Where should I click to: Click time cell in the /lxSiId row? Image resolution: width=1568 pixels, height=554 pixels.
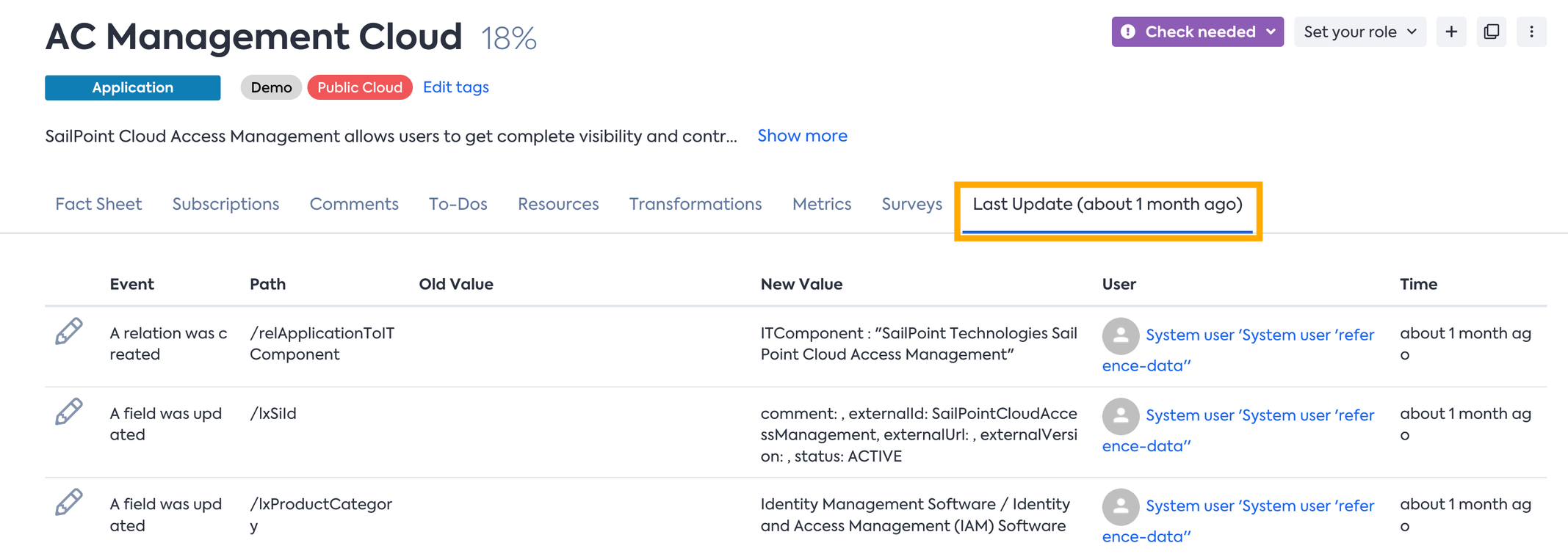tap(1466, 423)
